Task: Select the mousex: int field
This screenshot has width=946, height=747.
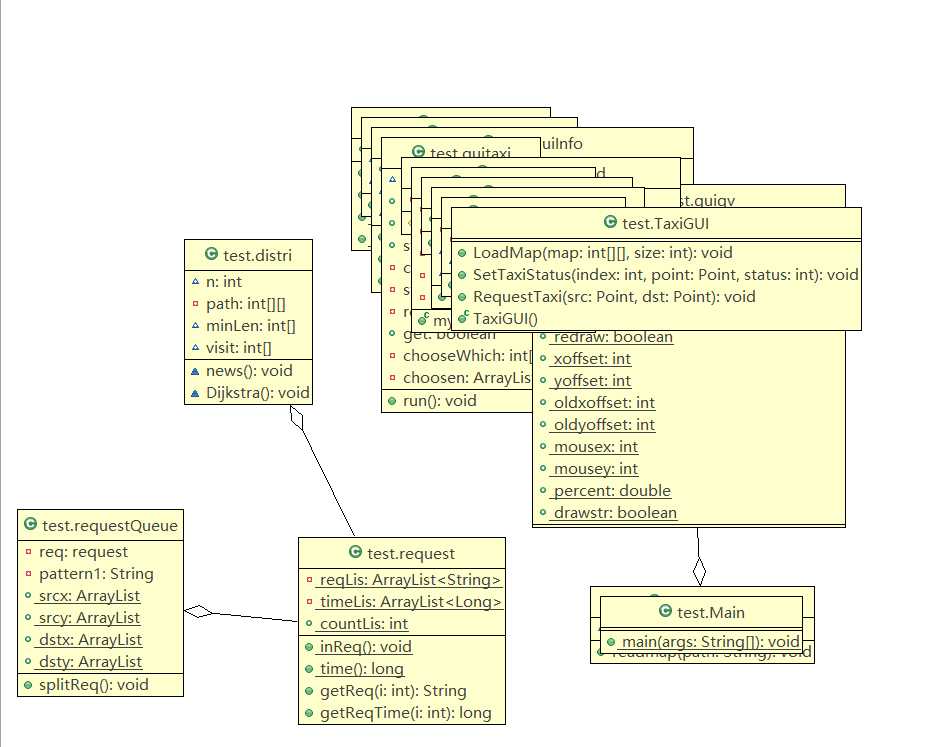Action: pyautogui.click(x=595, y=447)
